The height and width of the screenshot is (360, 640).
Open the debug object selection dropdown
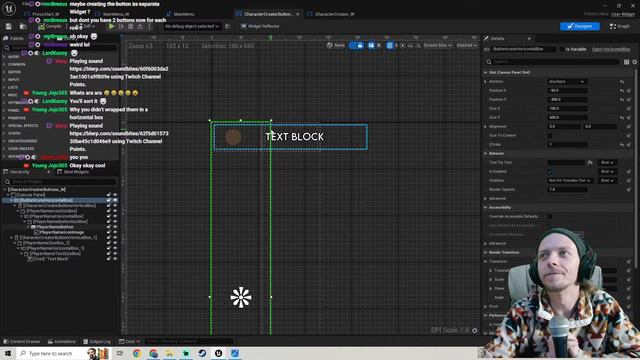coord(191,26)
